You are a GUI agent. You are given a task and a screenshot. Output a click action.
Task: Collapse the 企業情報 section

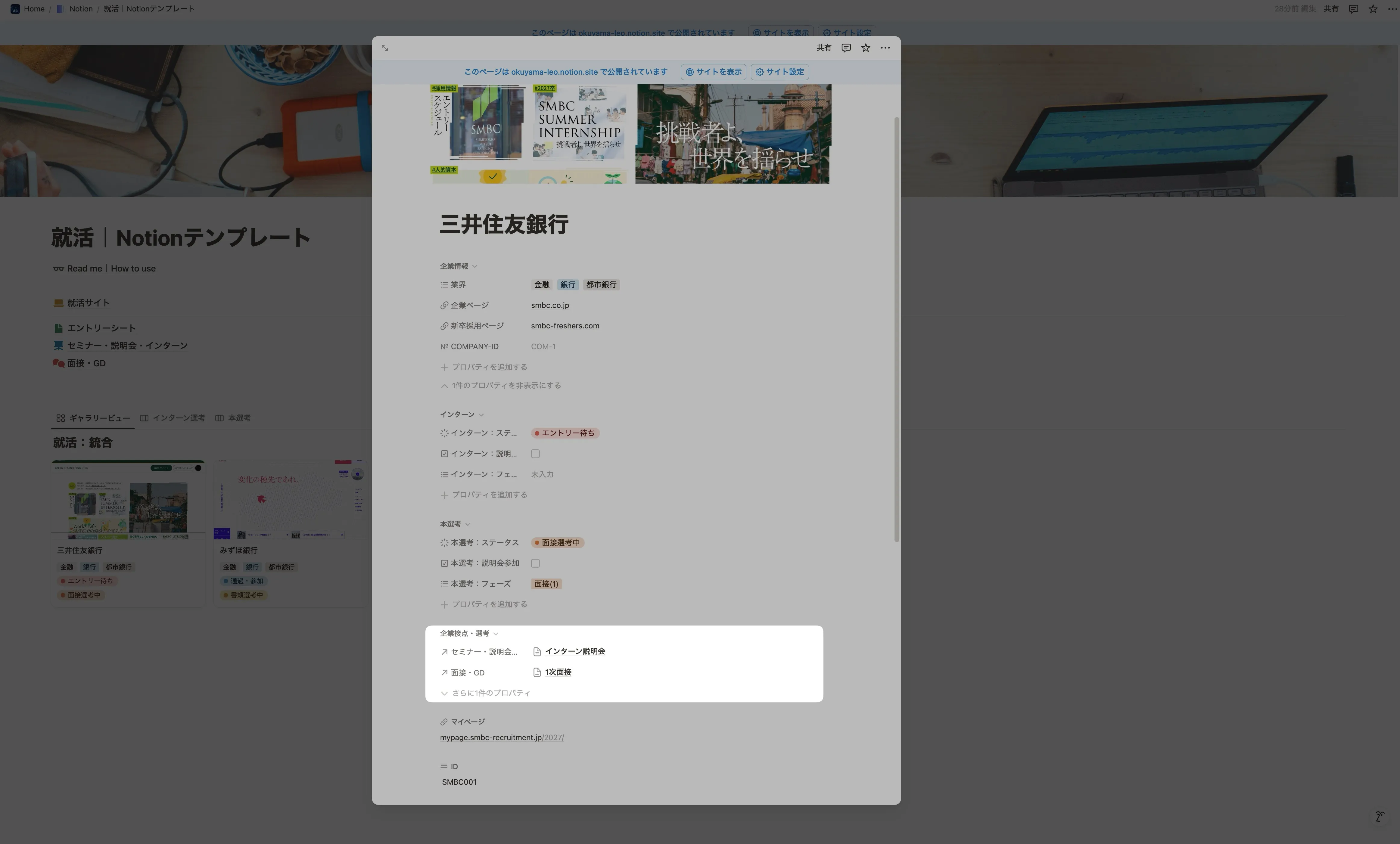pyautogui.click(x=474, y=266)
